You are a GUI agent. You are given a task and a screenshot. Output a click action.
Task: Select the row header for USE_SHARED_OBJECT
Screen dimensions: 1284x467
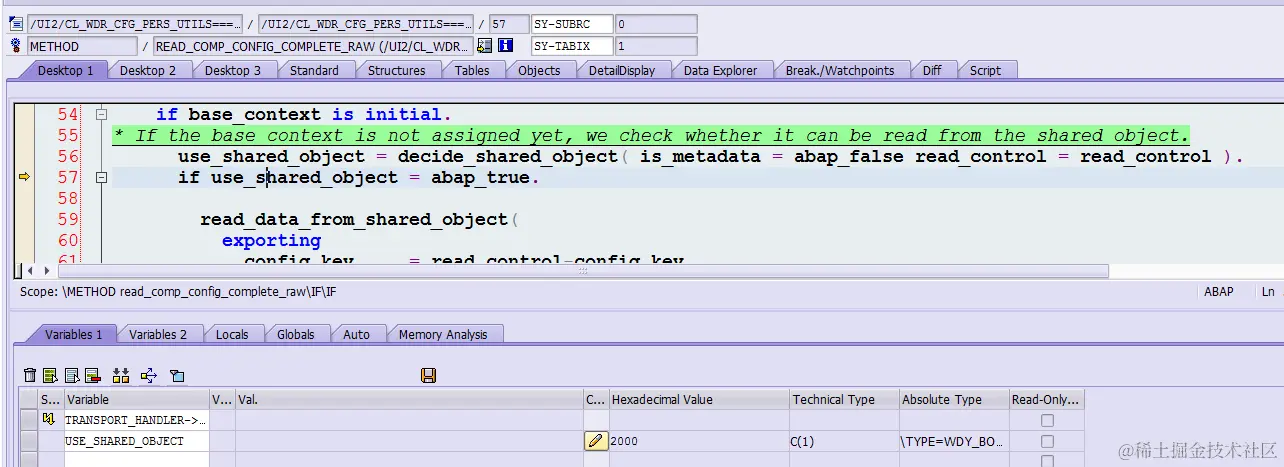[x=28, y=441]
